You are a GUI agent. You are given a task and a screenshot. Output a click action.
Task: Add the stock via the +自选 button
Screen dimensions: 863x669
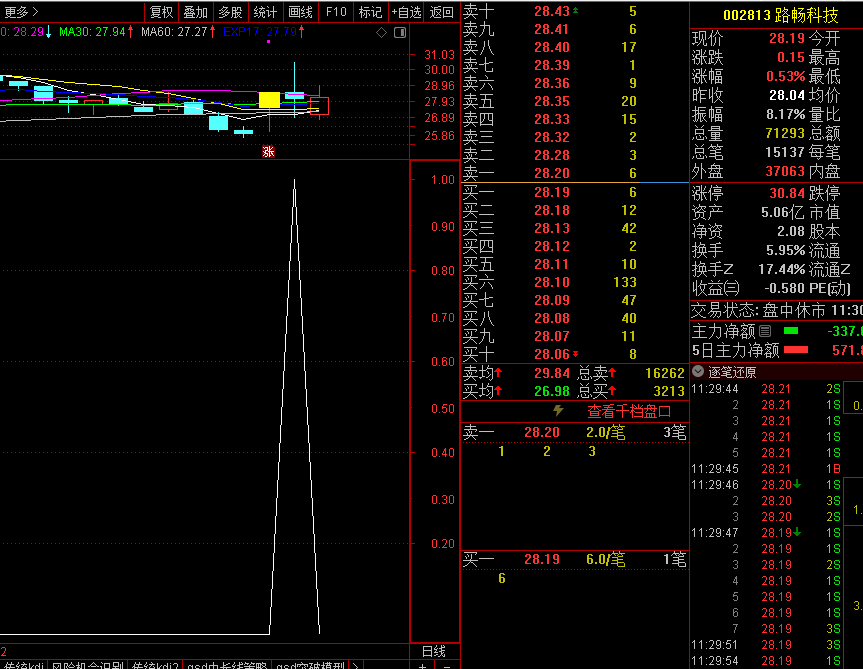tap(407, 12)
